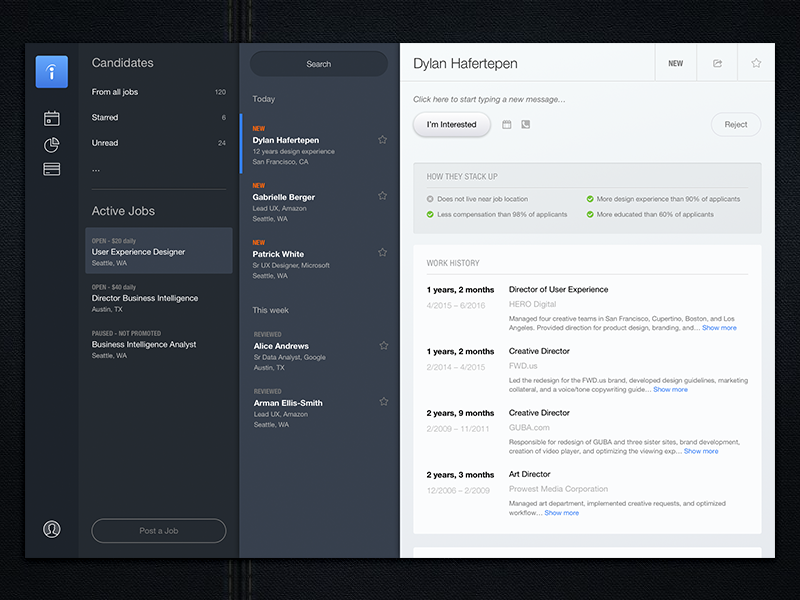
Task: Click the Post a Job button
Action: coord(159,531)
